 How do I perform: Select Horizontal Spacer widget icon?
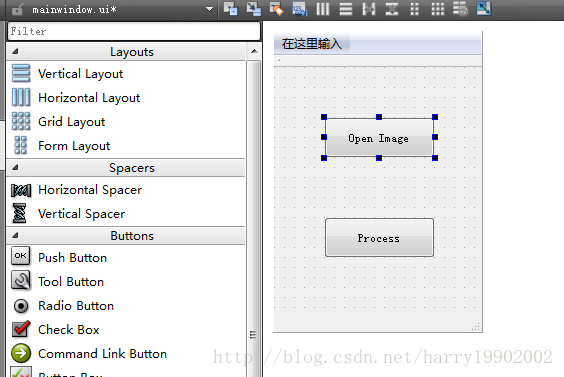tap(21, 190)
